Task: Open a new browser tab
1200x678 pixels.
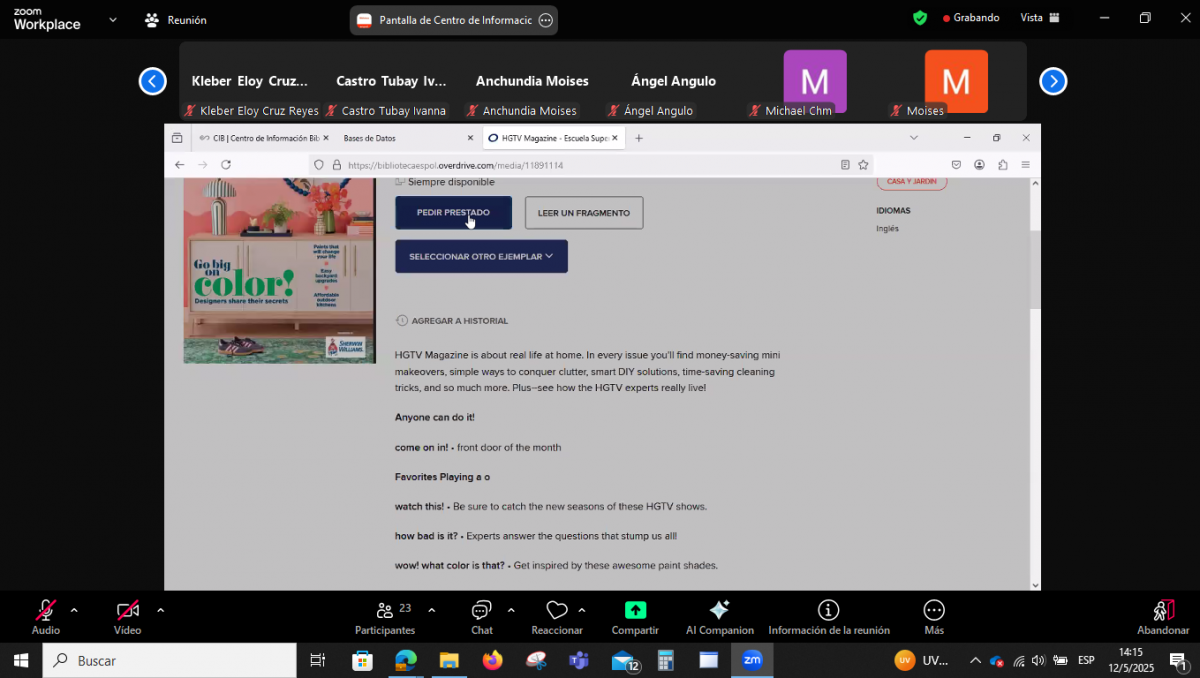Action: pyautogui.click(x=639, y=138)
